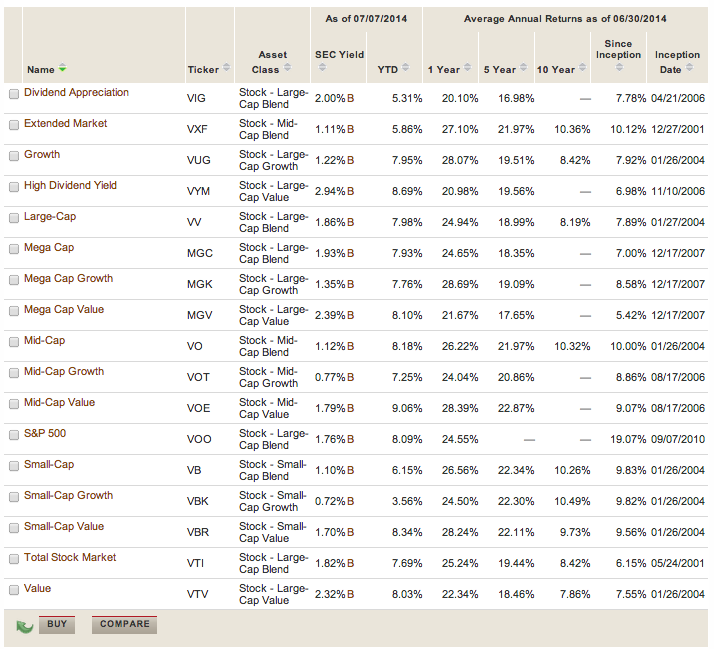Screen dimensions: 714x649
Task: Select the Small-Cap Growth checkbox
Action: pyautogui.click(x=14, y=496)
